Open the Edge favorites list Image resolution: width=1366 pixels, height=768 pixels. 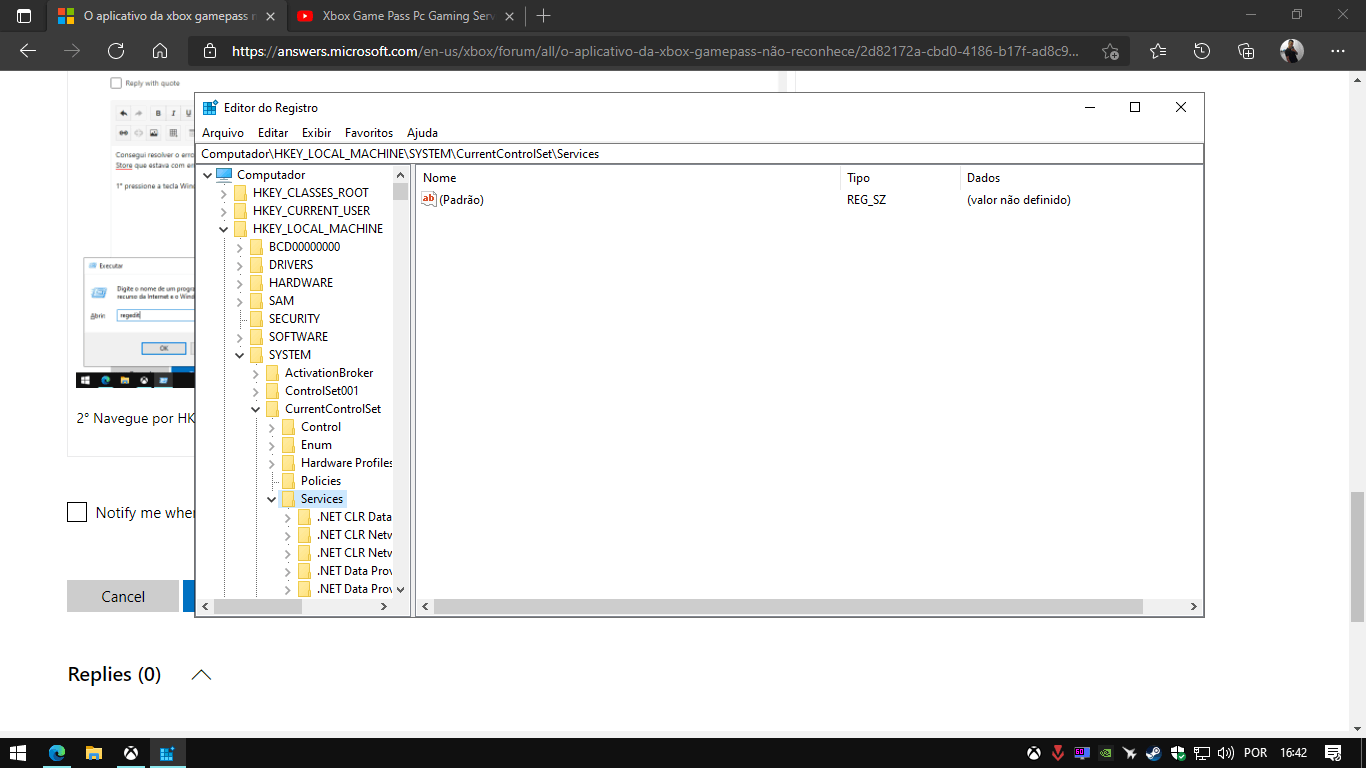[1158, 51]
